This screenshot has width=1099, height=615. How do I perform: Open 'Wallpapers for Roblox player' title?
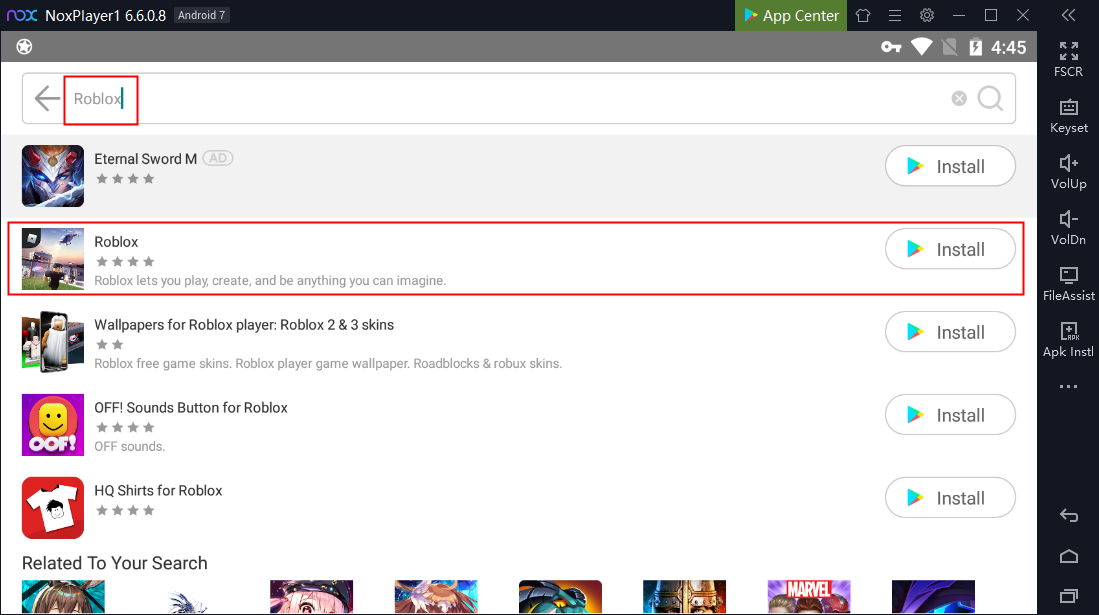pos(244,325)
